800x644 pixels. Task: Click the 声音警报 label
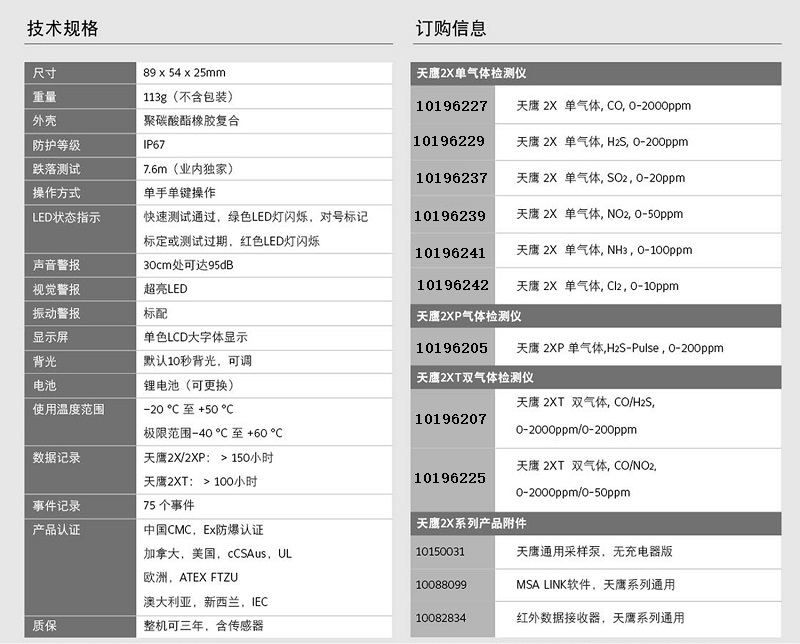tap(57, 265)
